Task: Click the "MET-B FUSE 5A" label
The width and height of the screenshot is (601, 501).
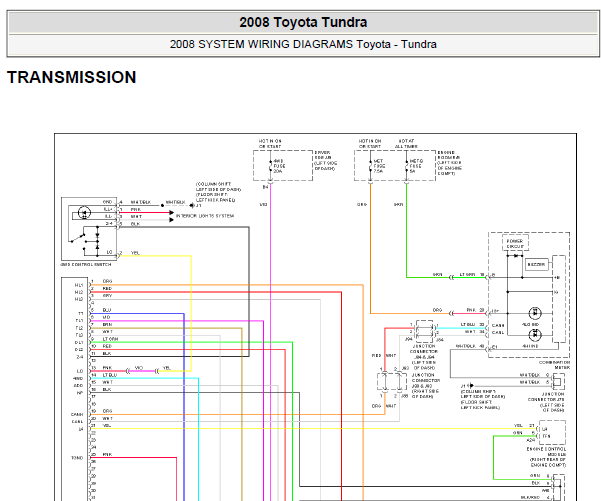Action: click(x=416, y=166)
